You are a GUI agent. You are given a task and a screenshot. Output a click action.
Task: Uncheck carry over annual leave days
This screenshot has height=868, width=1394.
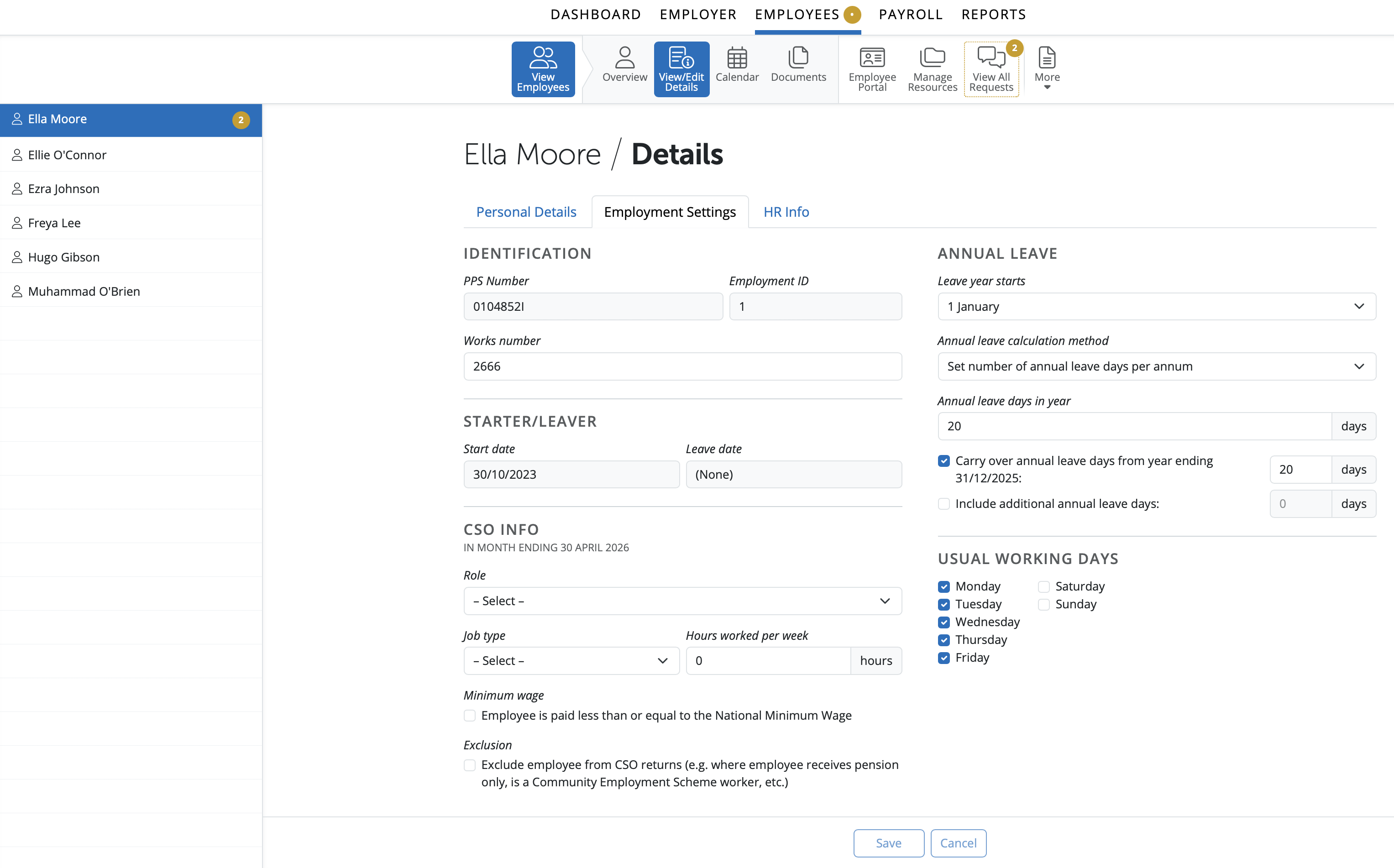pos(944,461)
